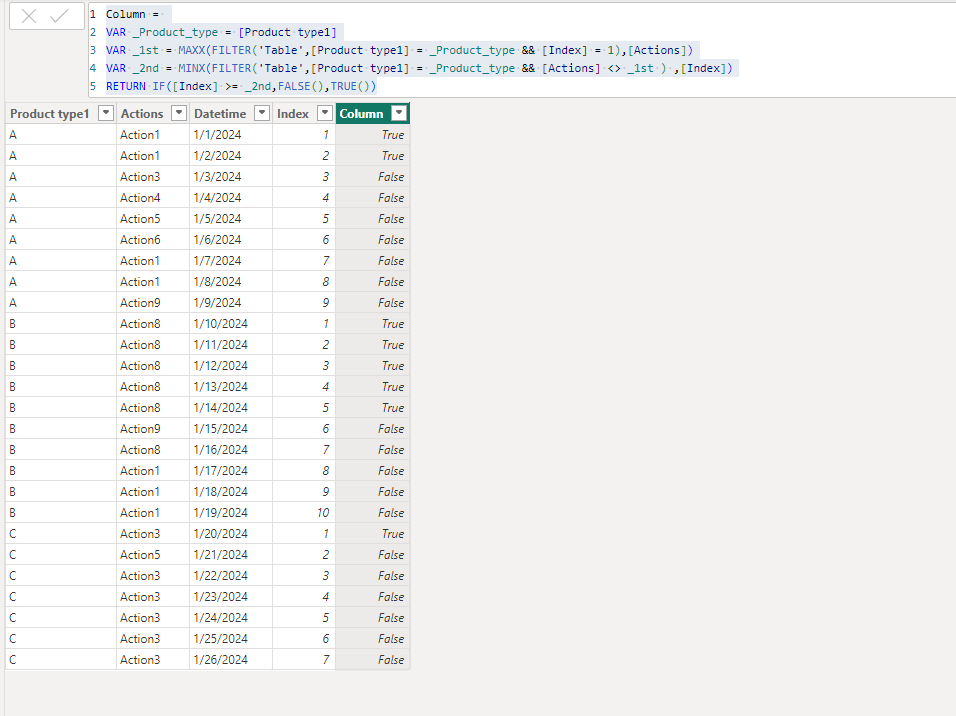Select the Action1 cell dated 1/7/2024
Screen dimensions: 956x716
153,261
